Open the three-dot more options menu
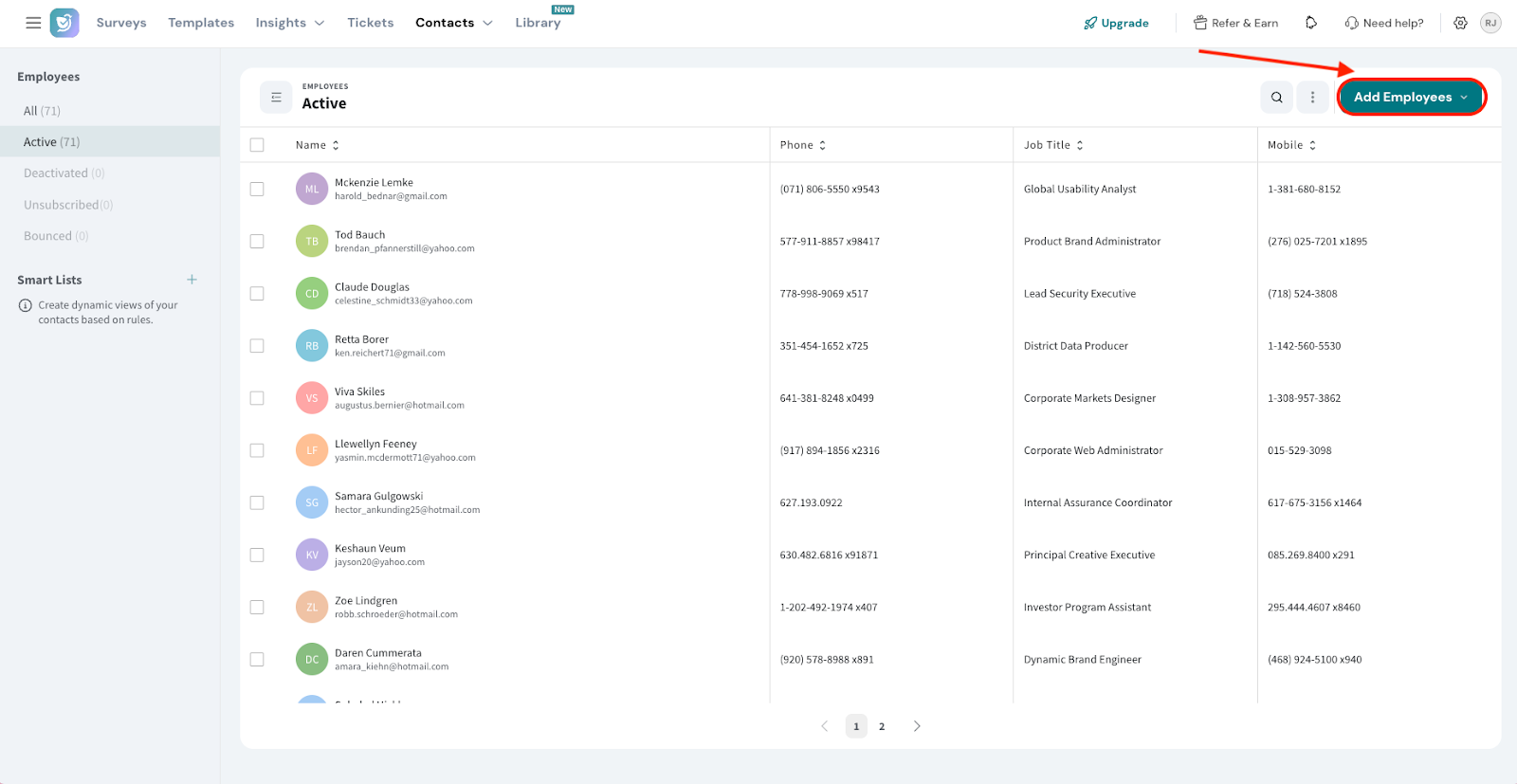1517x784 pixels. click(1312, 97)
